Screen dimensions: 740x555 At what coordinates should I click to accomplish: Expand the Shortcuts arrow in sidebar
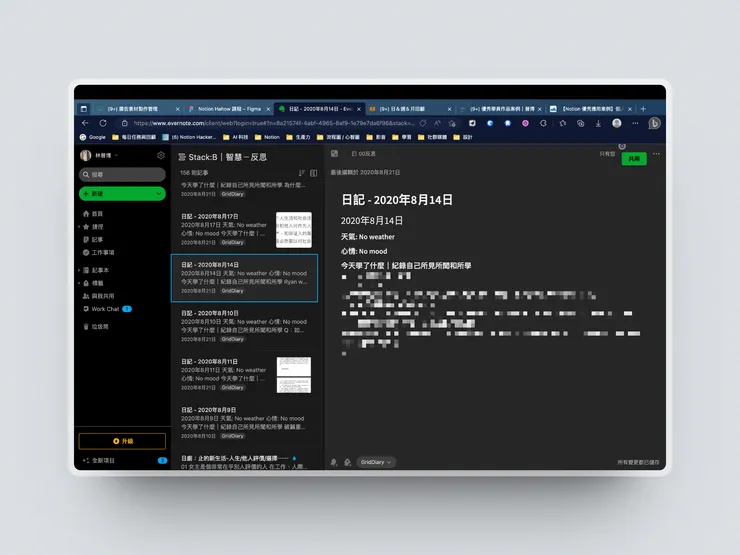tap(79, 227)
